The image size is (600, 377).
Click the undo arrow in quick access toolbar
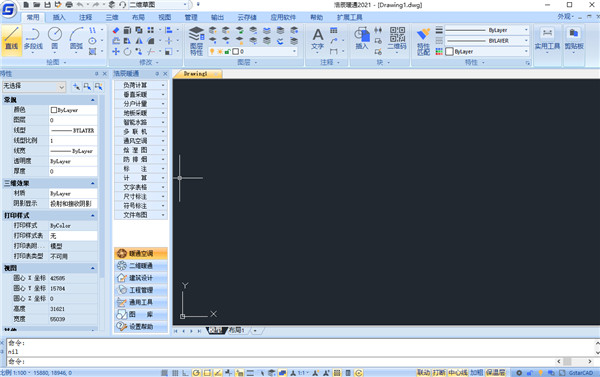pyautogui.click(x=80, y=5)
